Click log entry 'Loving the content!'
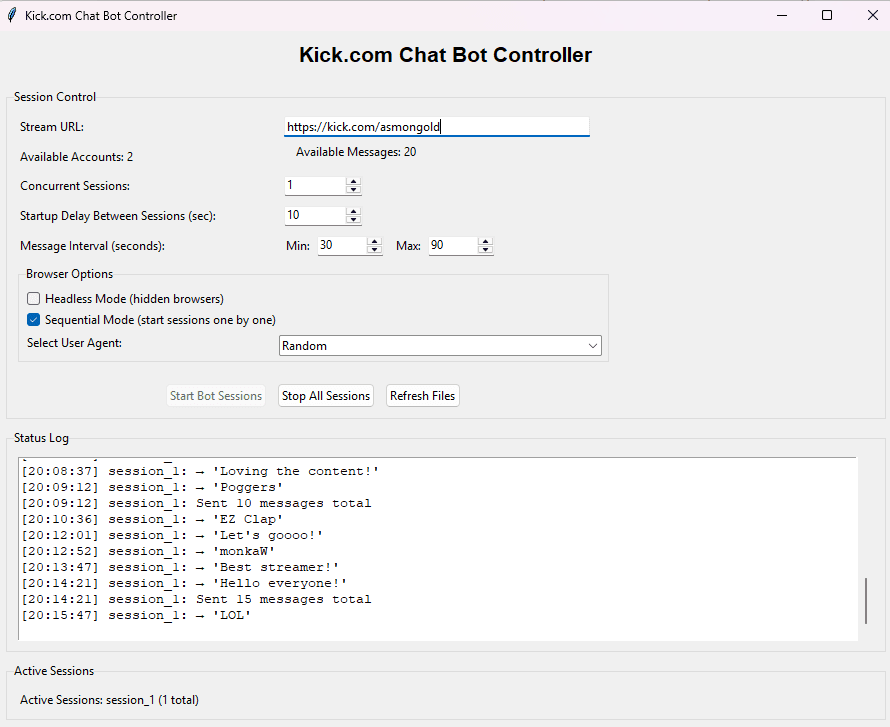890x727 pixels. tap(200, 472)
